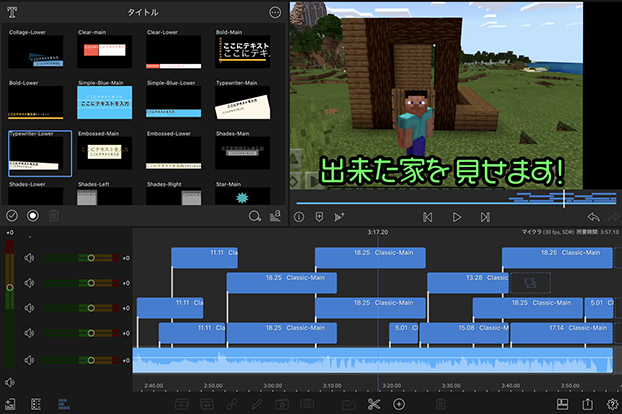Image resolution: width=622 pixels, height=414 pixels.
Task: Open the settings gear
Action: click(x=613, y=404)
